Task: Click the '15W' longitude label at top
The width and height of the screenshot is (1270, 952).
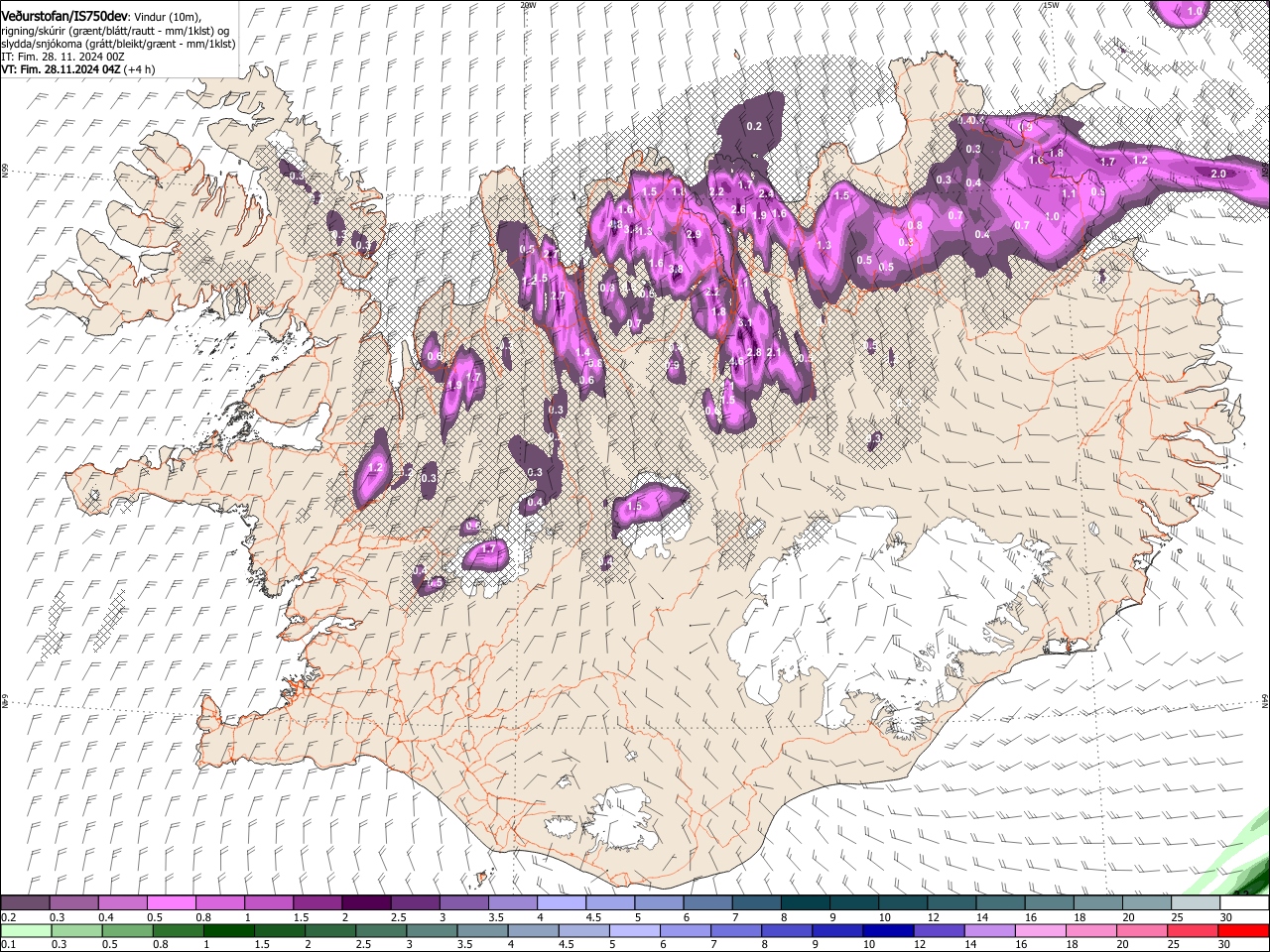Action: coord(1052,5)
